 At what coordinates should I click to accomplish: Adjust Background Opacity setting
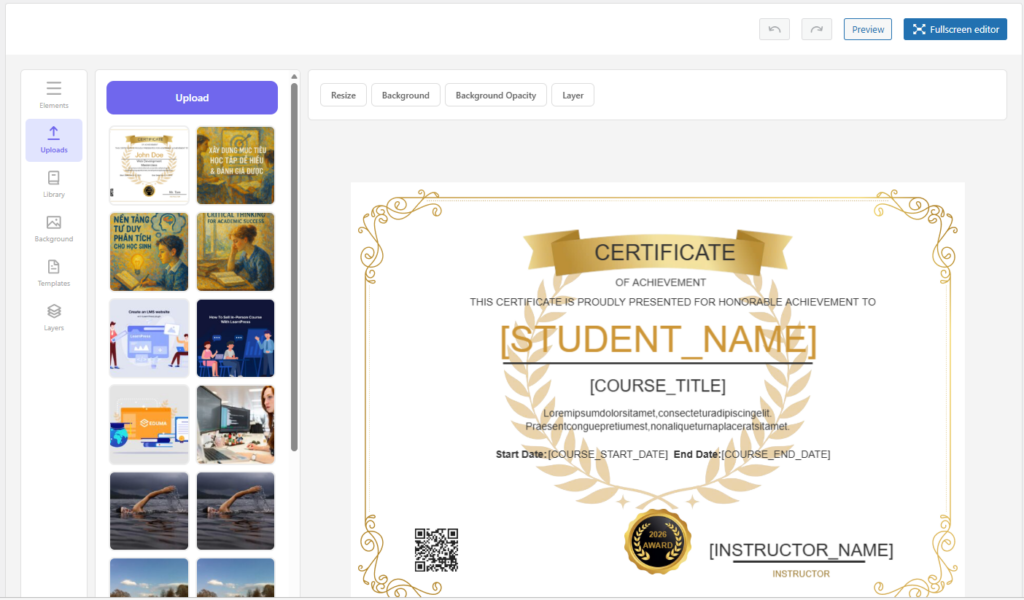coord(495,95)
